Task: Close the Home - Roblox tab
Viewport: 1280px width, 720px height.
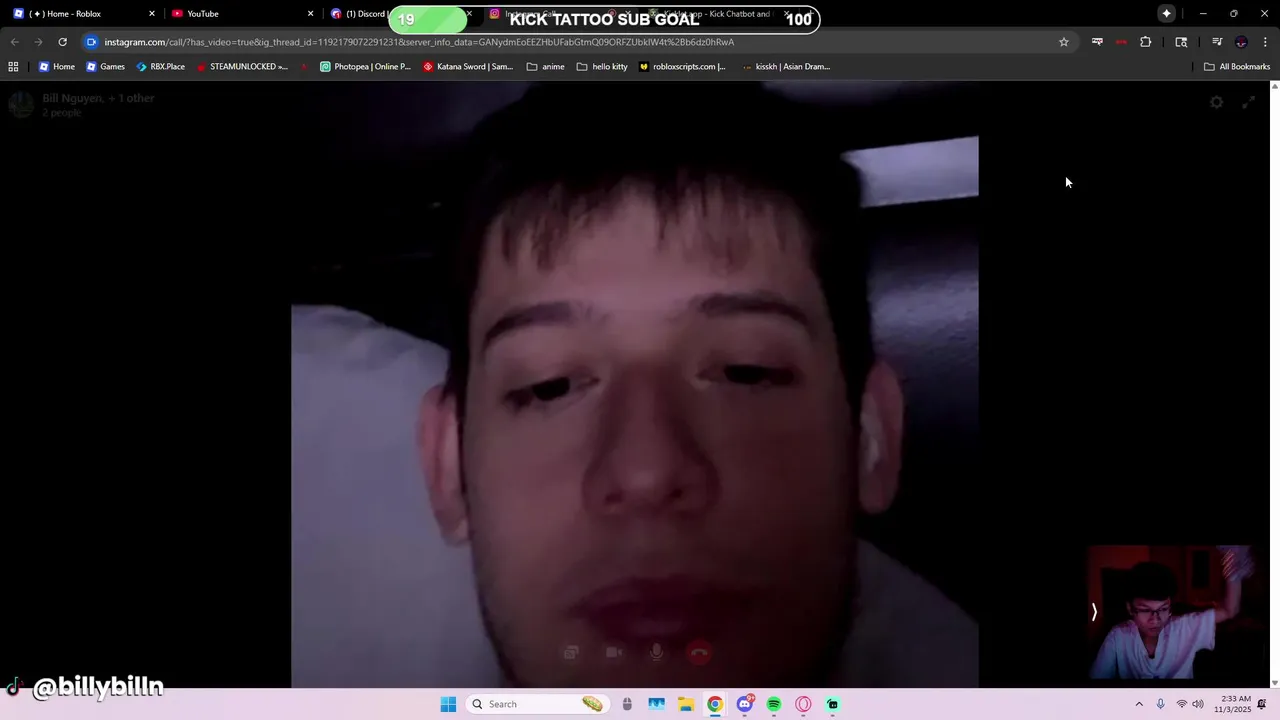Action: click(x=152, y=14)
